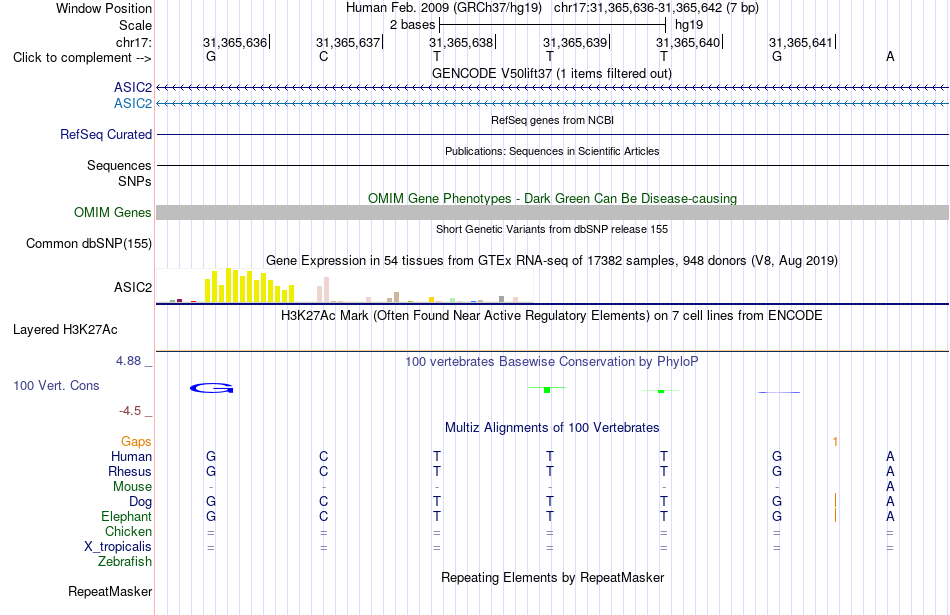The image size is (950, 615).
Task: Click the blue G conservation logo in PhyloP
Action: (211, 388)
